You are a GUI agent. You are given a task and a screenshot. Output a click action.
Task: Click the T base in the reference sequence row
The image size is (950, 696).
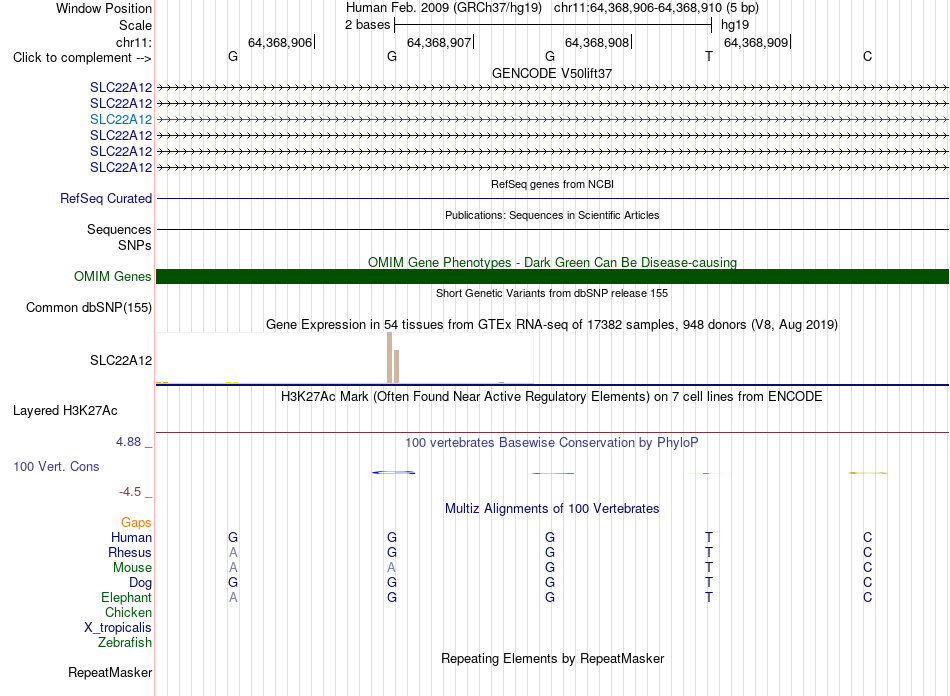[708, 56]
